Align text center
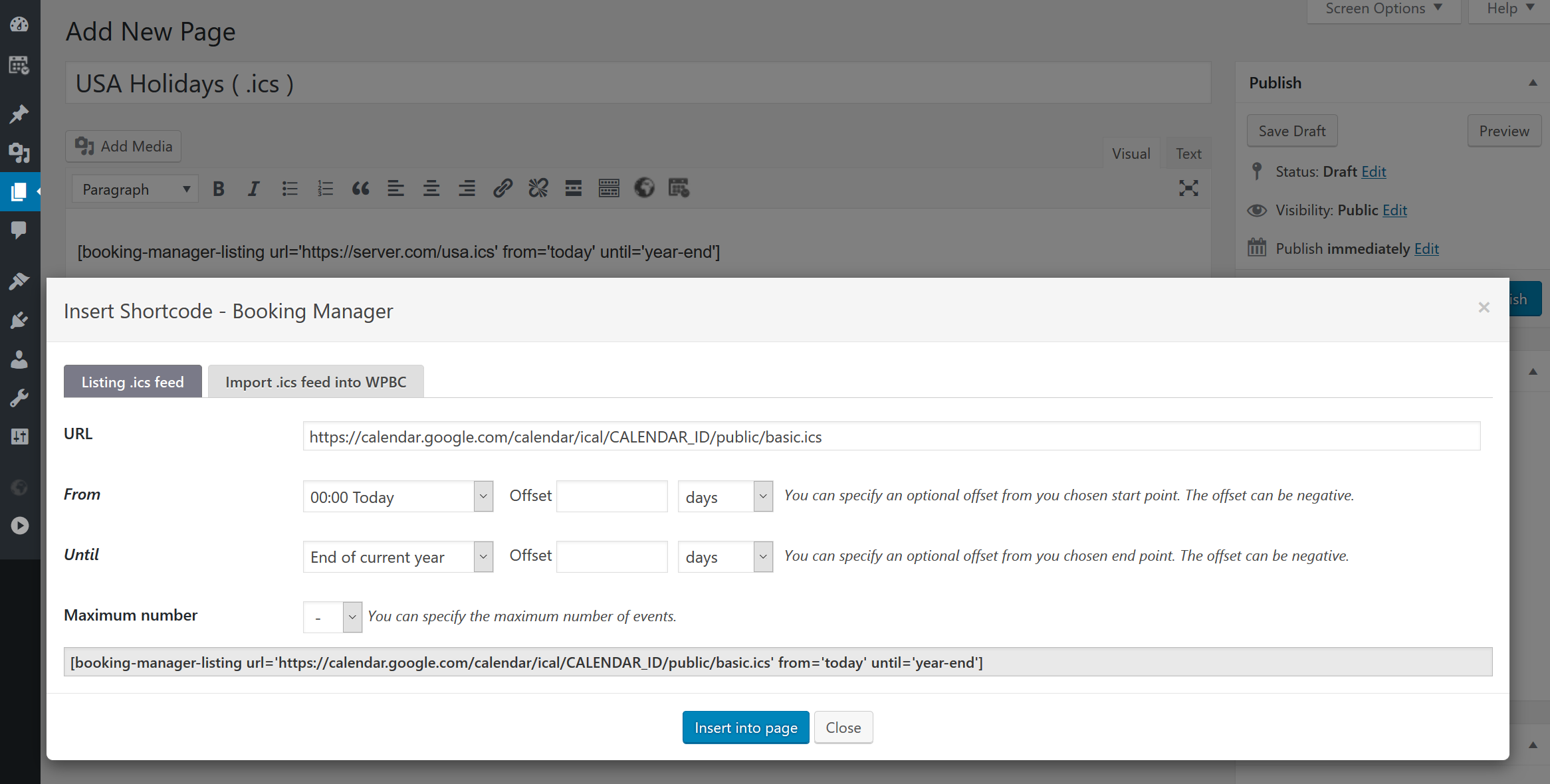This screenshot has height=784, width=1550. tap(431, 189)
